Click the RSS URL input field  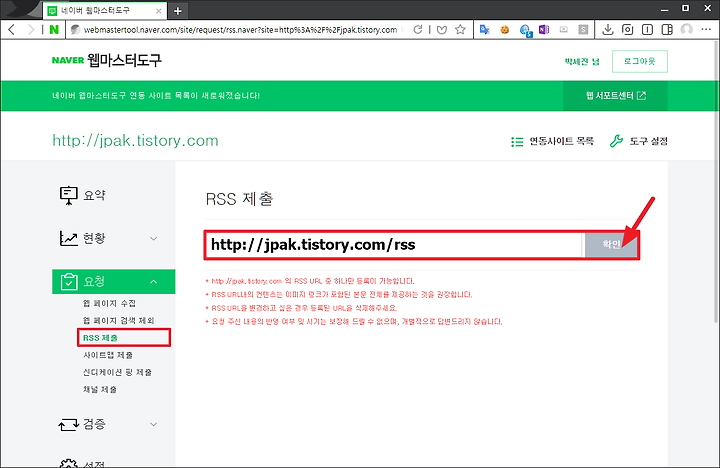point(394,245)
